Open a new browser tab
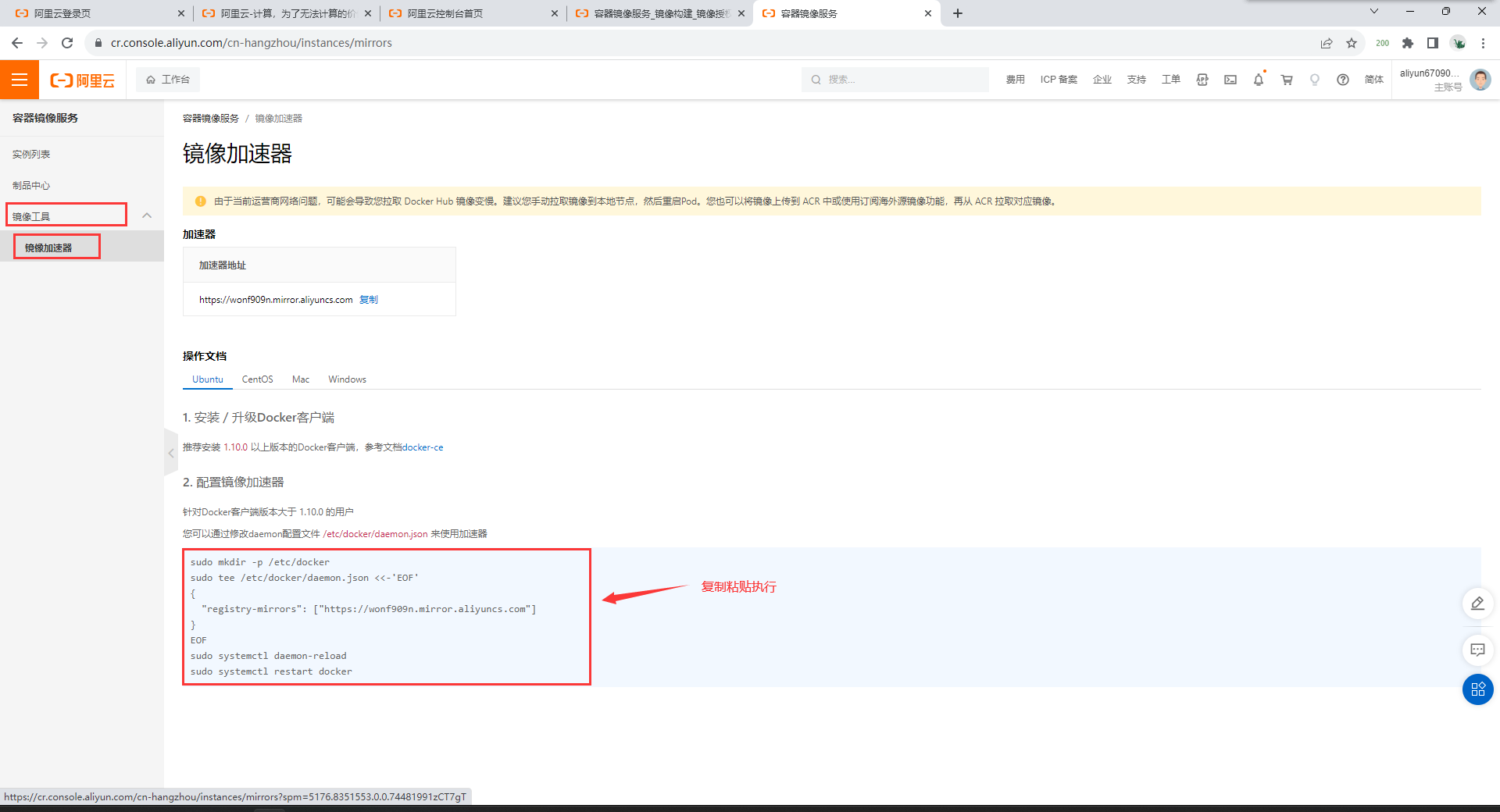The height and width of the screenshot is (812, 1500). (x=958, y=13)
